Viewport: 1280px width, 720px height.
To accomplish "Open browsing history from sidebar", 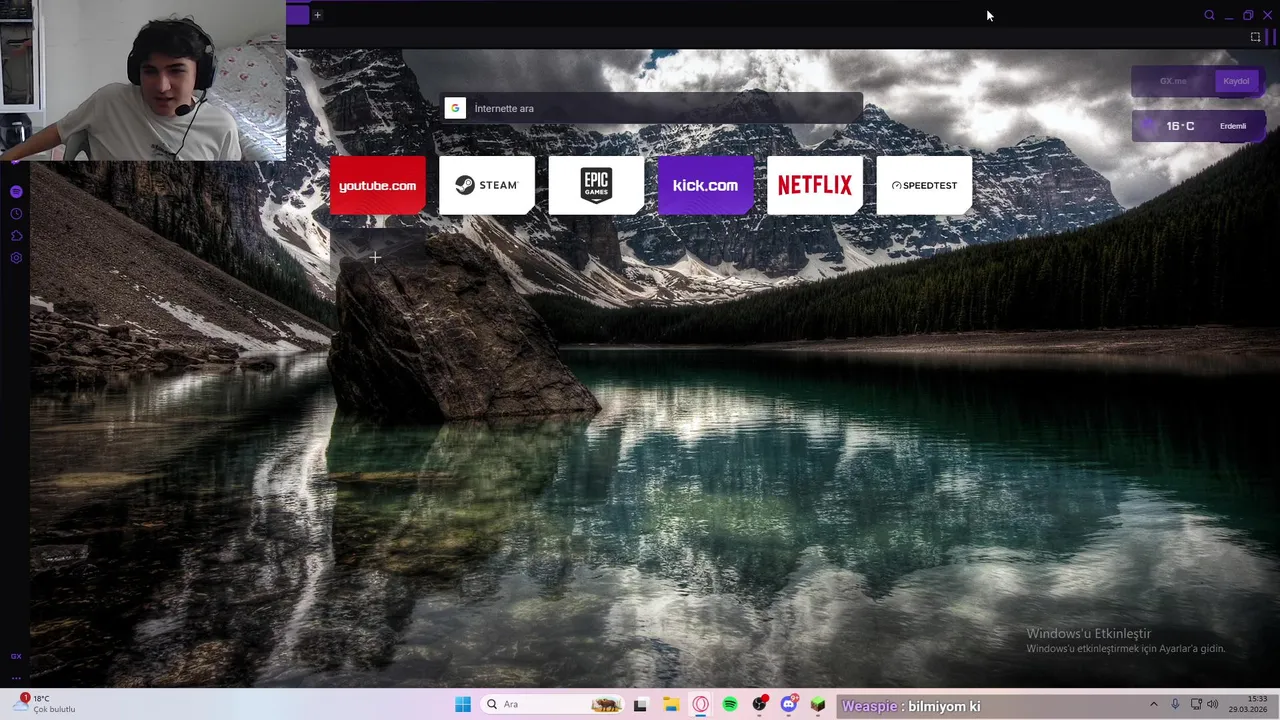I will pos(16,213).
